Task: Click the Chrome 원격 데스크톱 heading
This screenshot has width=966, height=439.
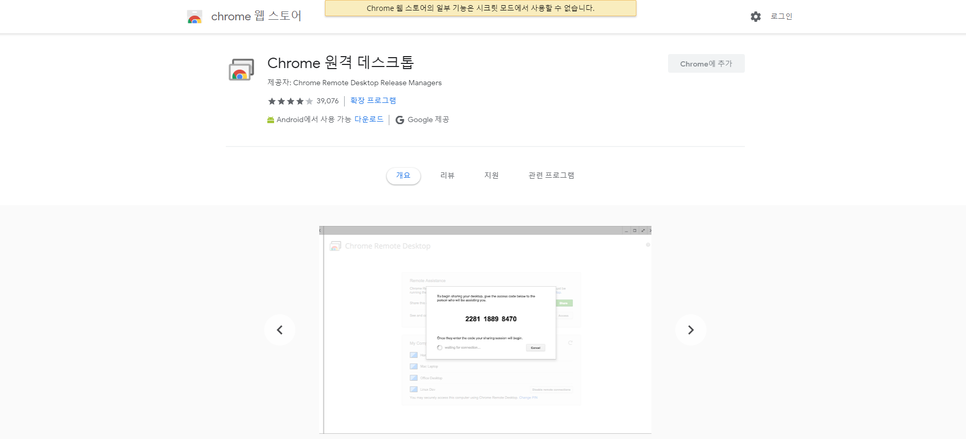Action: point(341,63)
